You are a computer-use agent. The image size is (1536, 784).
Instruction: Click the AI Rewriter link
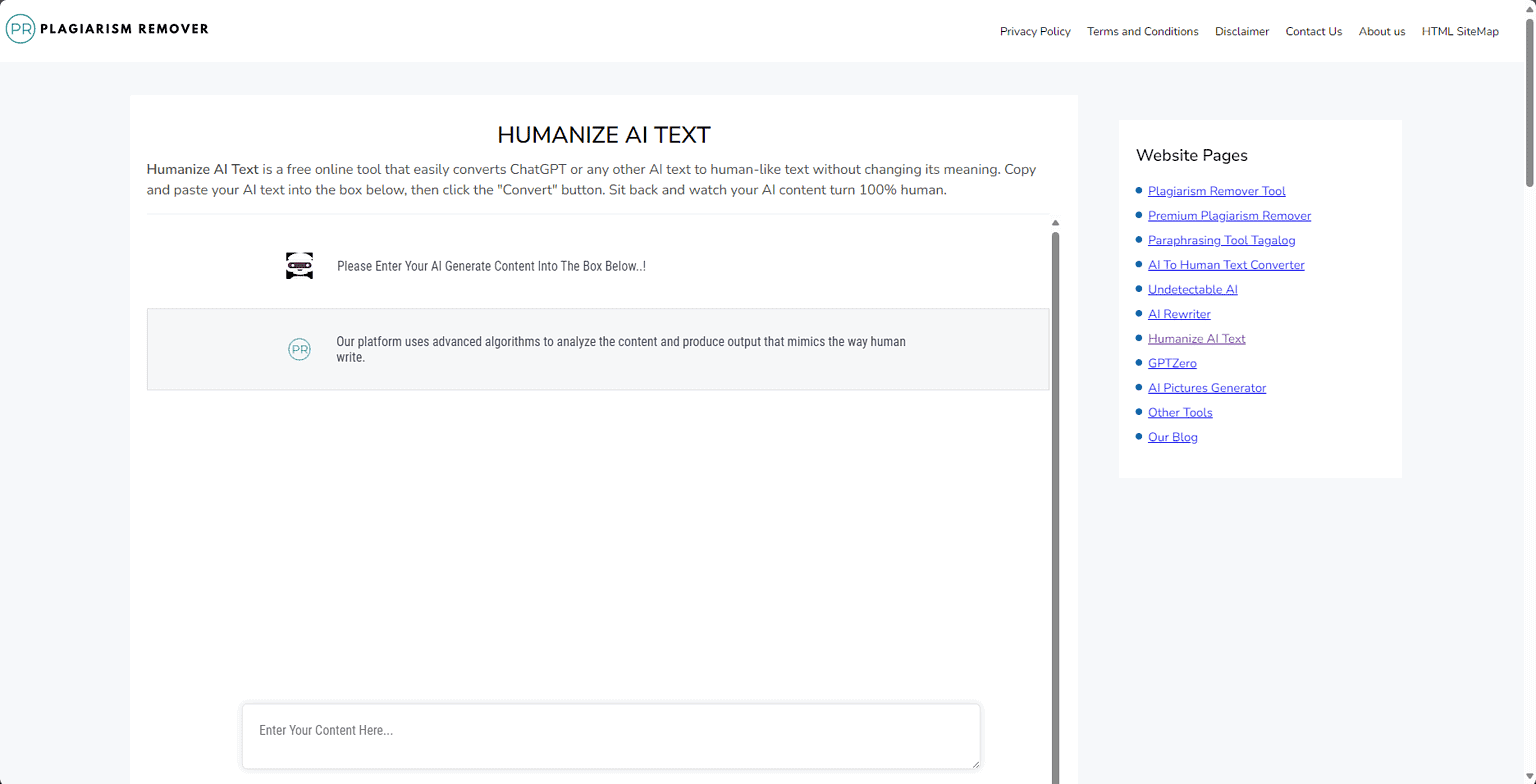(1179, 313)
